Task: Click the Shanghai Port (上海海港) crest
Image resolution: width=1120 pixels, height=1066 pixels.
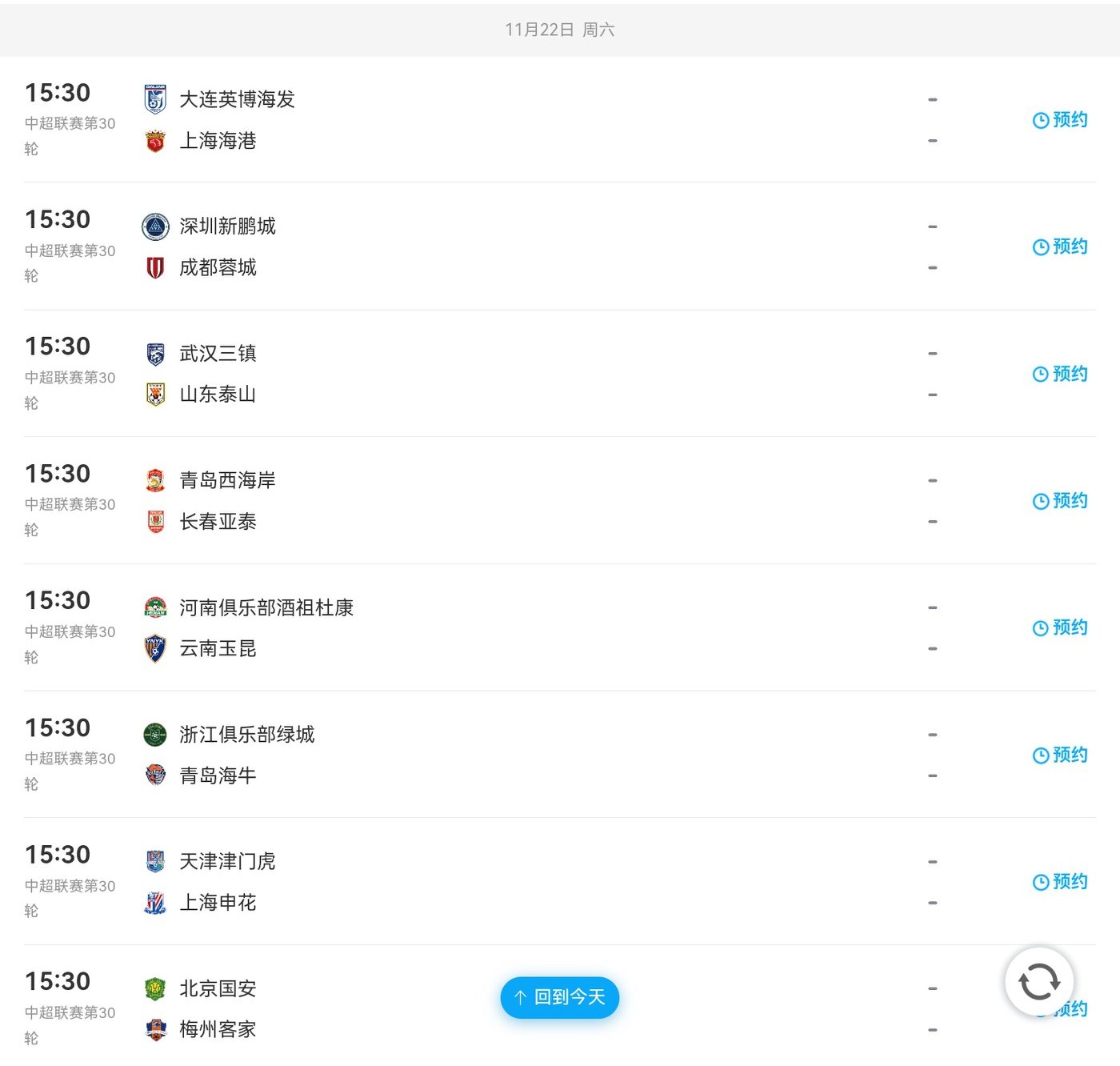Action: (155, 141)
